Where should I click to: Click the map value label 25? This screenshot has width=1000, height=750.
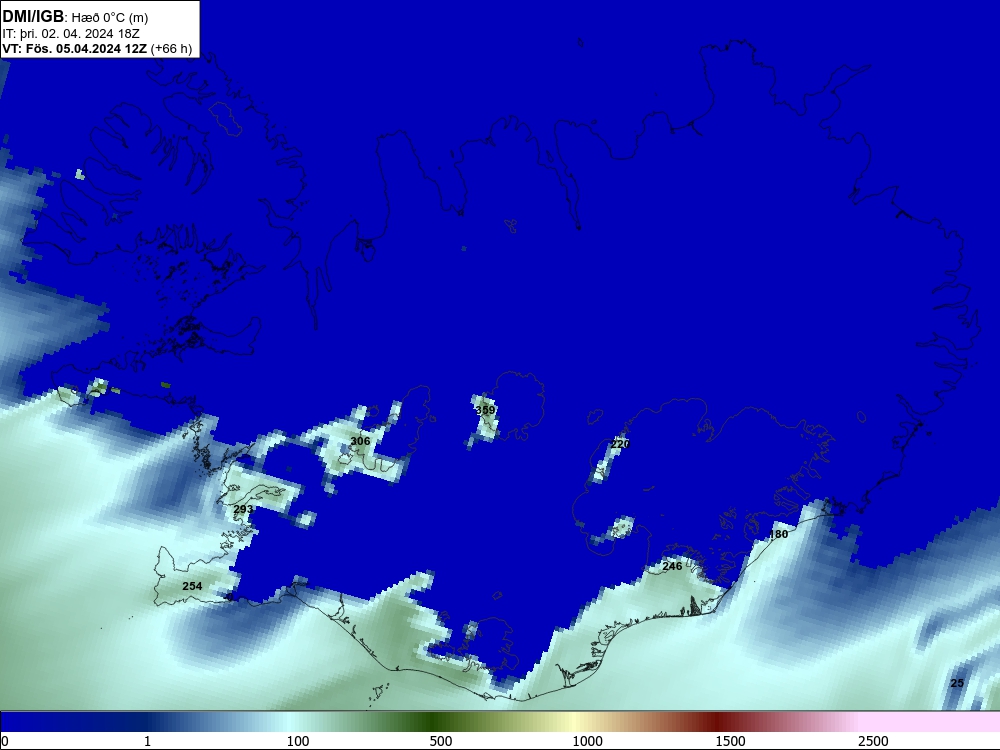(x=957, y=683)
